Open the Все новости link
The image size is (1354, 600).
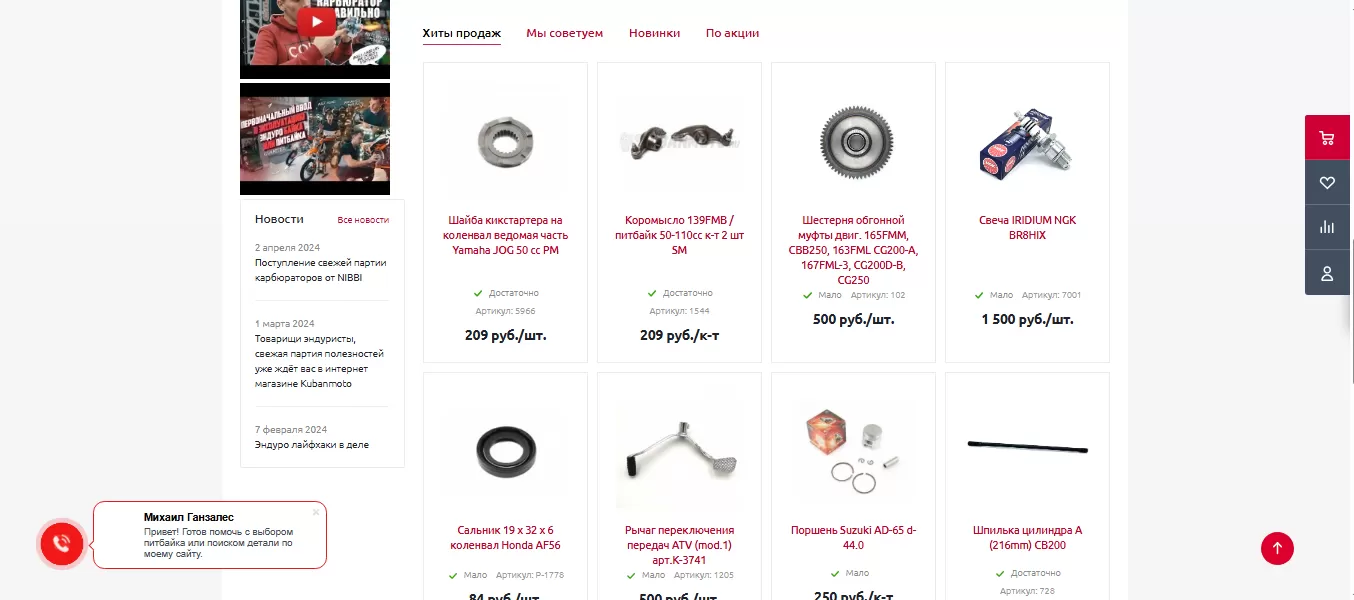[363, 220]
